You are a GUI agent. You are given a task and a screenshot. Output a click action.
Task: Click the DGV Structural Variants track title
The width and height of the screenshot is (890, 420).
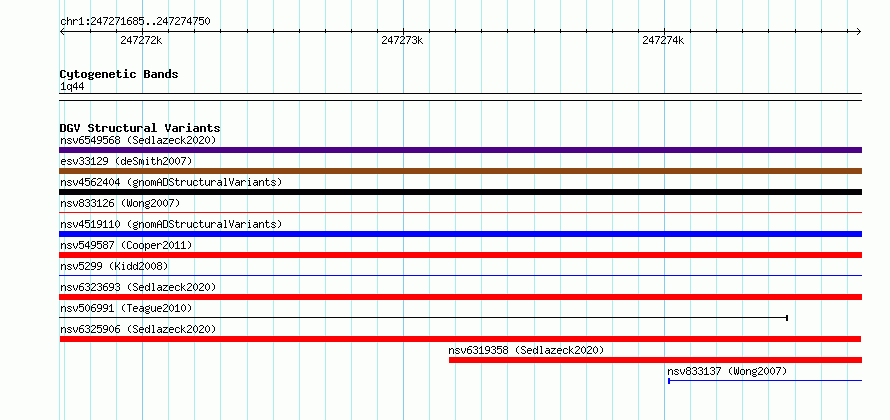pyautogui.click(x=140, y=128)
